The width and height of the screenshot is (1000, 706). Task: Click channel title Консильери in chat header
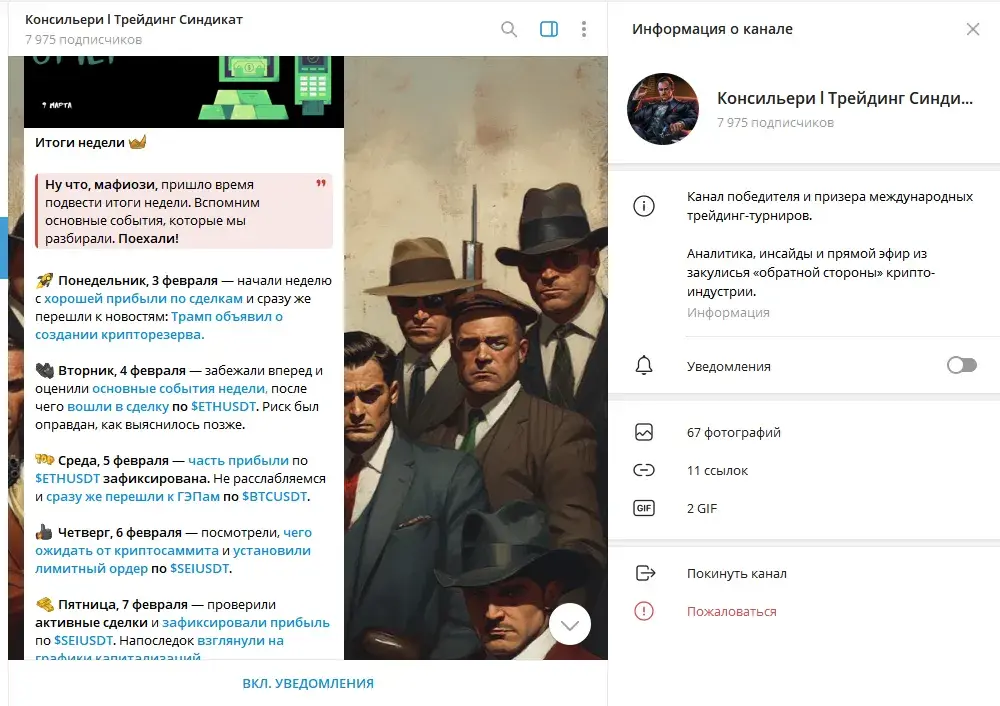point(134,19)
